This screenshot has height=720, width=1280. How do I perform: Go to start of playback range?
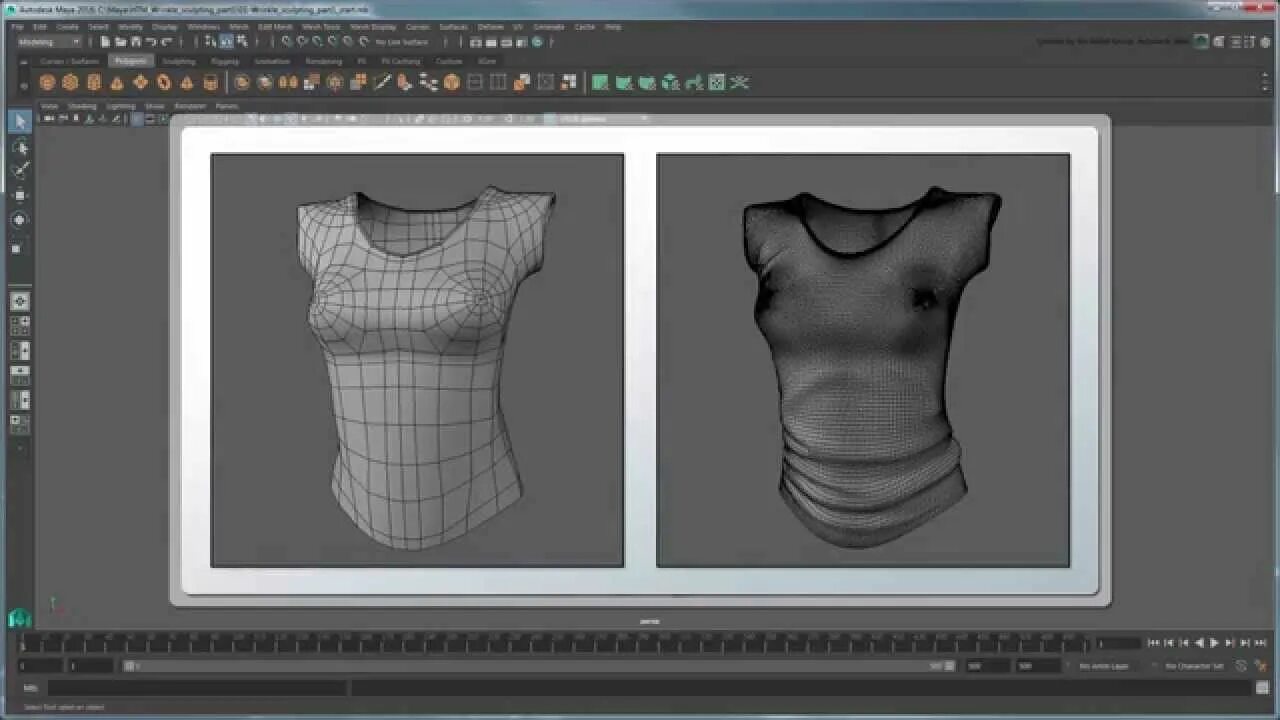pos(1154,643)
